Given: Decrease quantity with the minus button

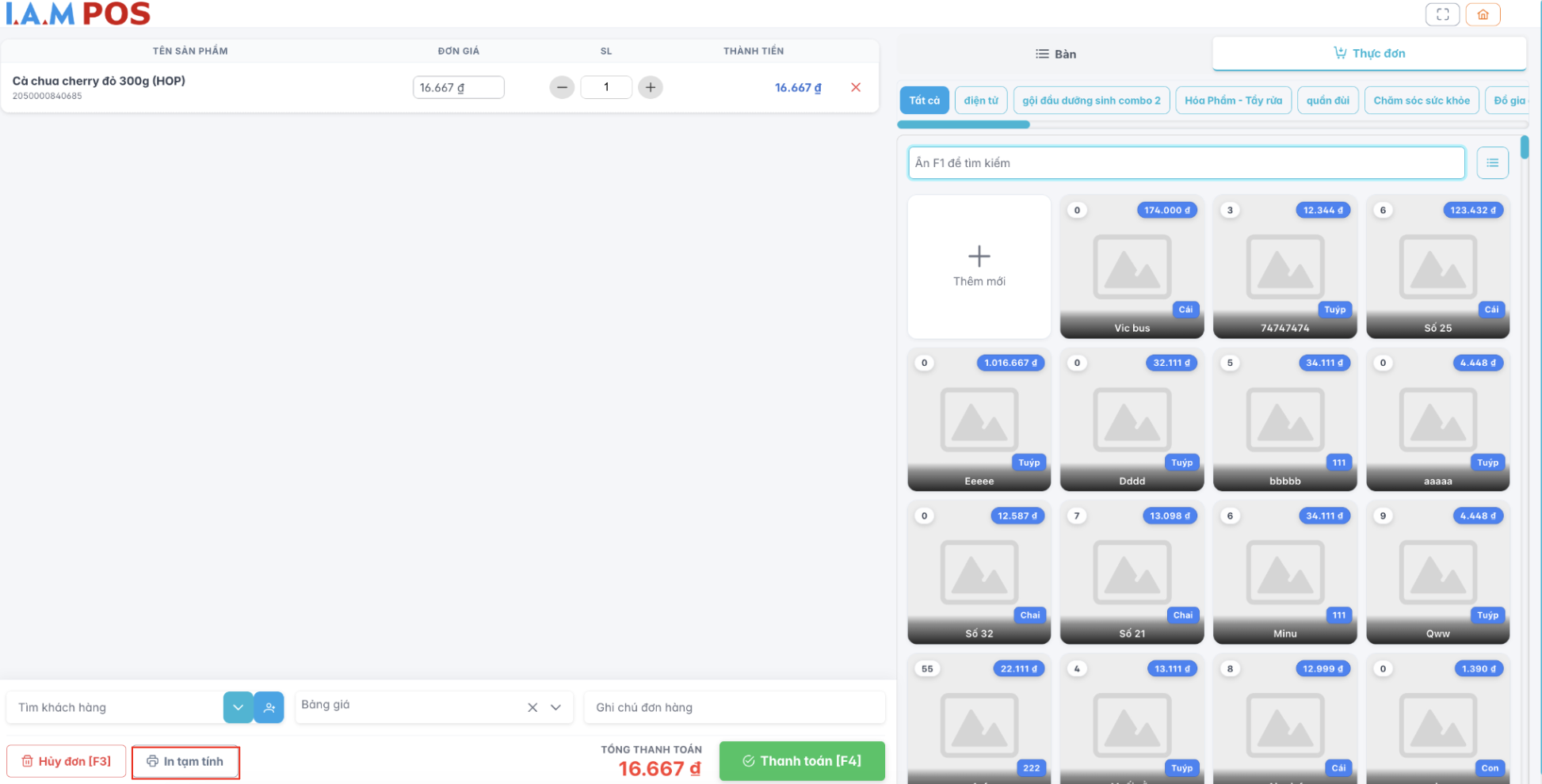Looking at the screenshot, I should [562, 87].
